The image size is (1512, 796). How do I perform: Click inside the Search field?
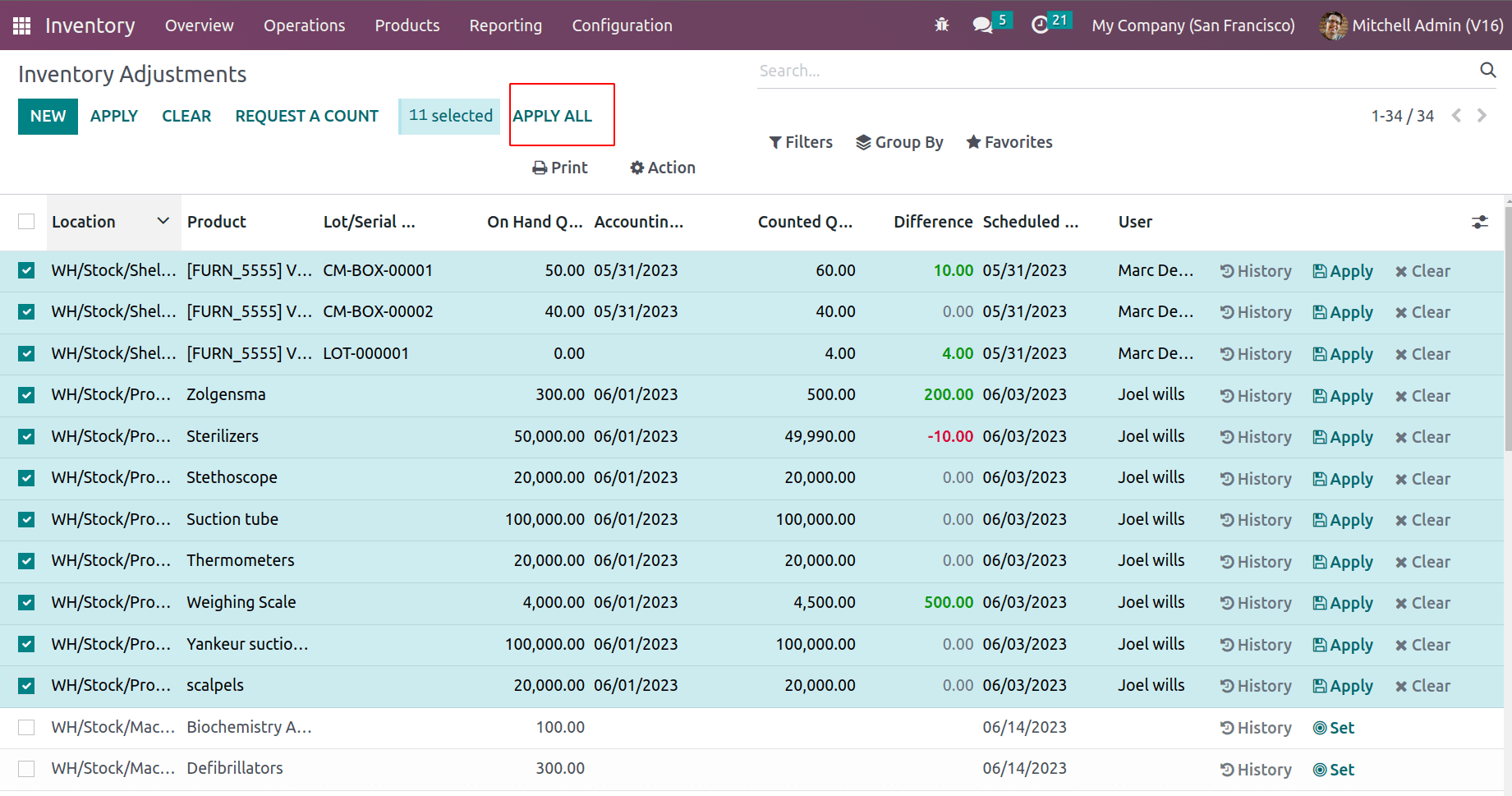[x=986, y=70]
